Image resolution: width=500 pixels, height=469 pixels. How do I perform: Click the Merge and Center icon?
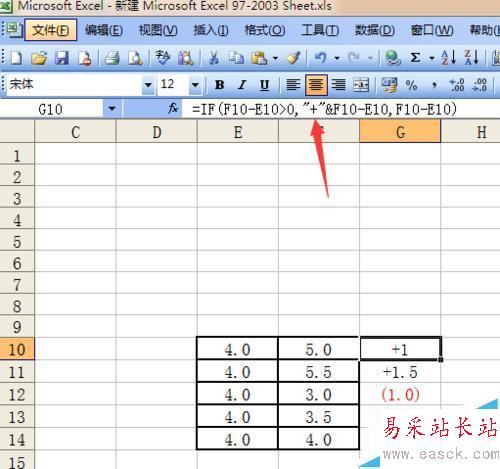(x=361, y=85)
